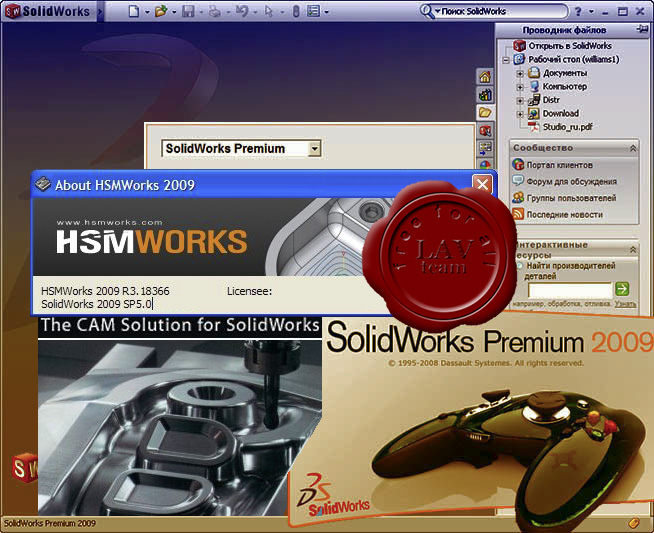This screenshot has width=654, height=533.
Task: Select the Компьютер tree item
Action: tap(565, 86)
